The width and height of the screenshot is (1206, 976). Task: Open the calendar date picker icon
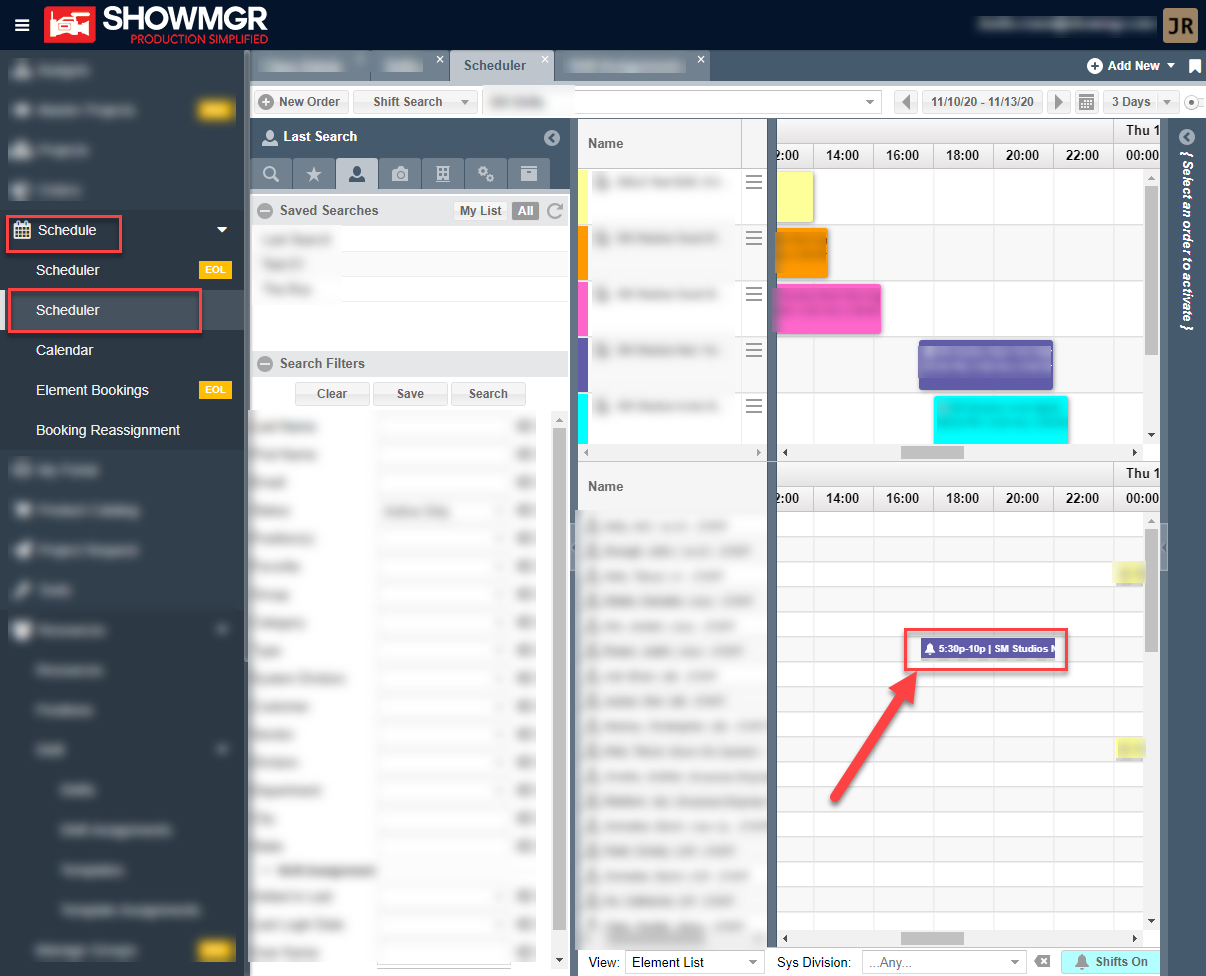tap(1086, 101)
